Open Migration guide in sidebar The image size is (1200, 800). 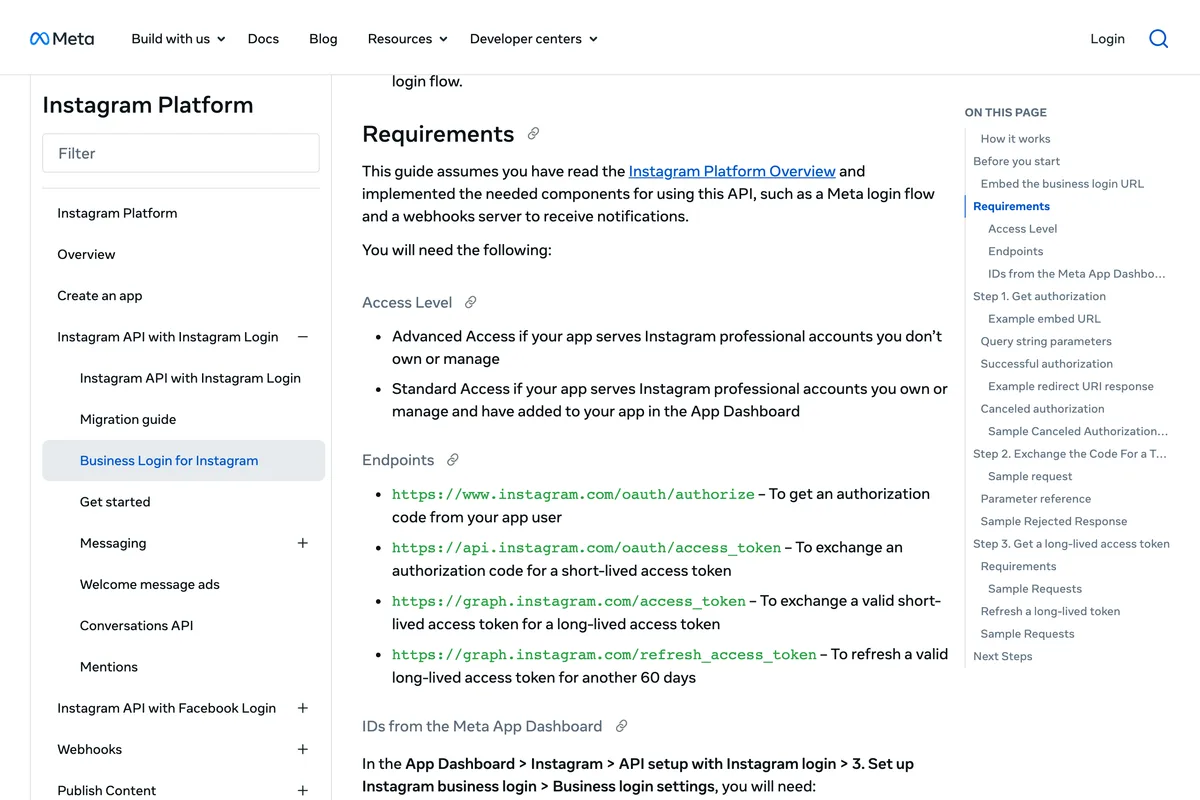[128, 419]
